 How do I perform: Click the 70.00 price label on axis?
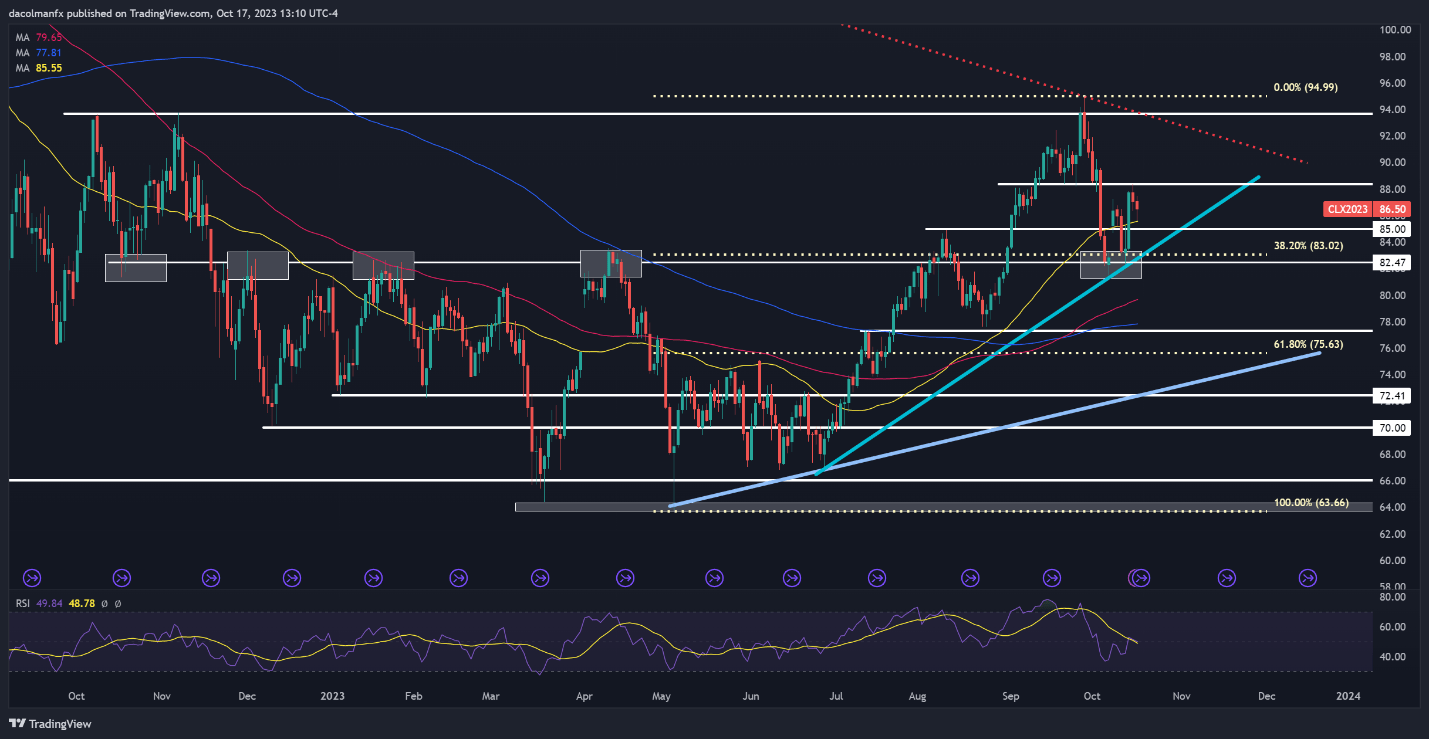click(1393, 428)
